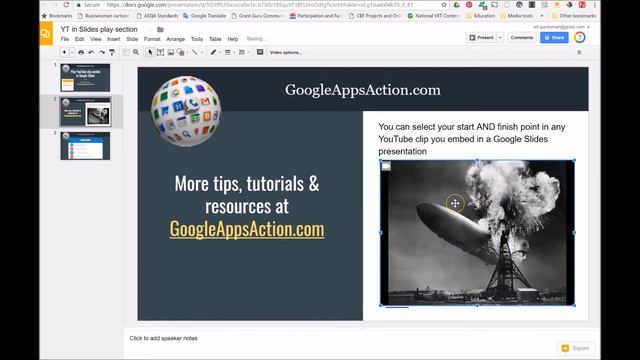
Task: Collapse the menus with the chevron icon
Action: pos(579,53)
